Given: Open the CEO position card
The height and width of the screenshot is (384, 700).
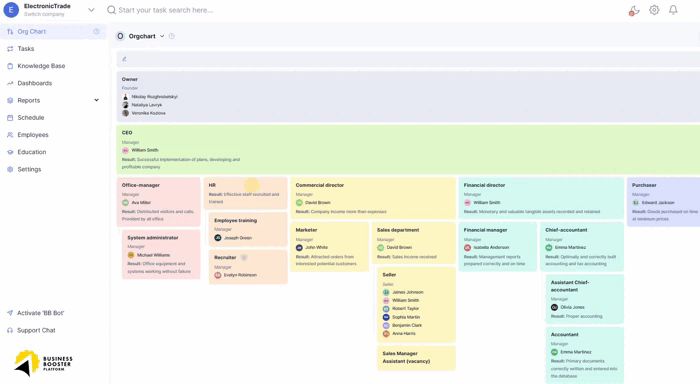Looking at the screenshot, I should [408, 149].
